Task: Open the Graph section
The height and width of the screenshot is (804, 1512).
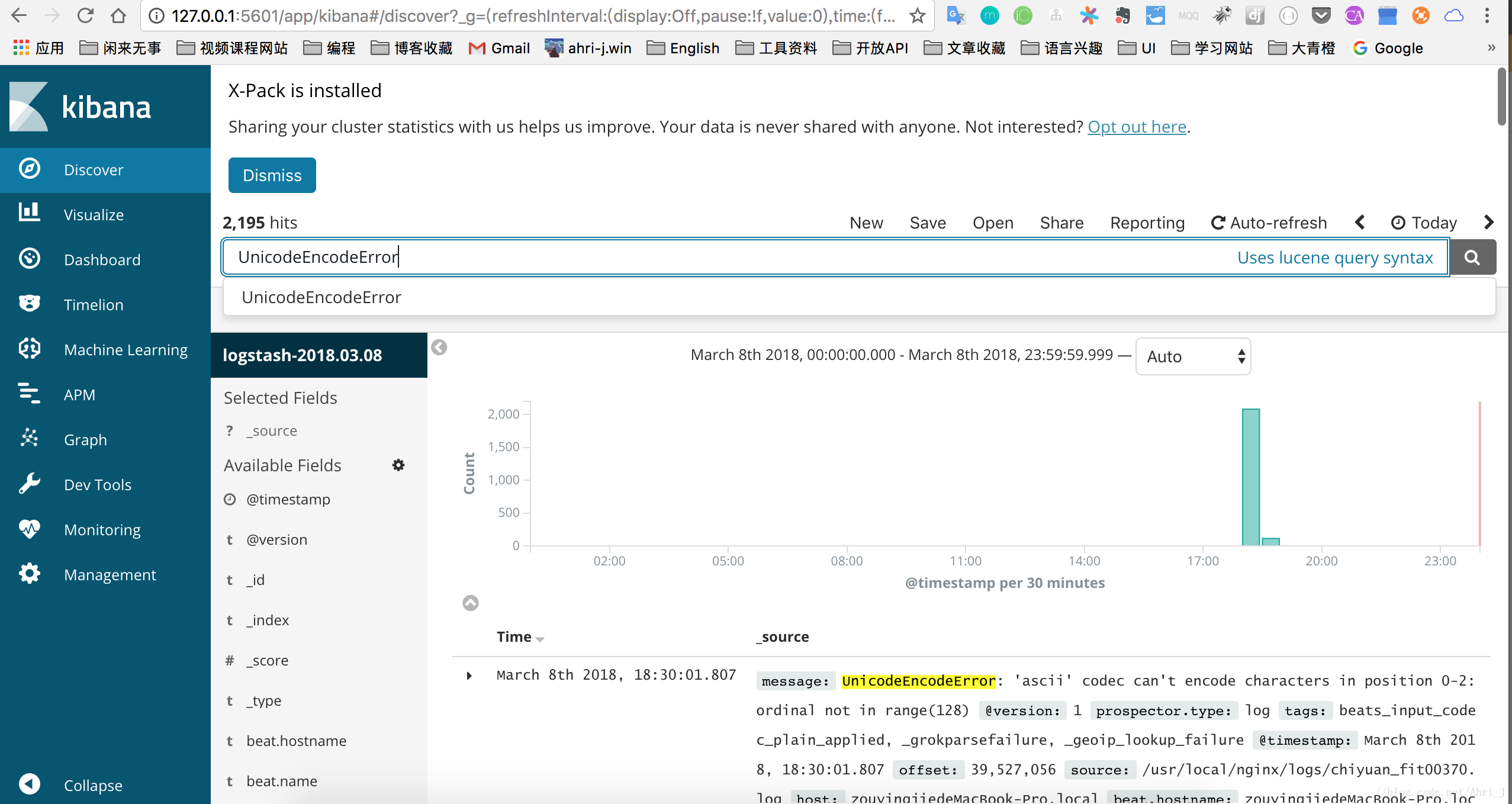Action: pos(105,440)
